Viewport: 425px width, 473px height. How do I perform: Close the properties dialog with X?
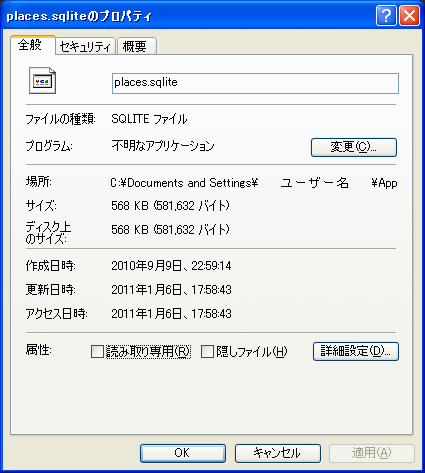pyautogui.click(x=410, y=15)
